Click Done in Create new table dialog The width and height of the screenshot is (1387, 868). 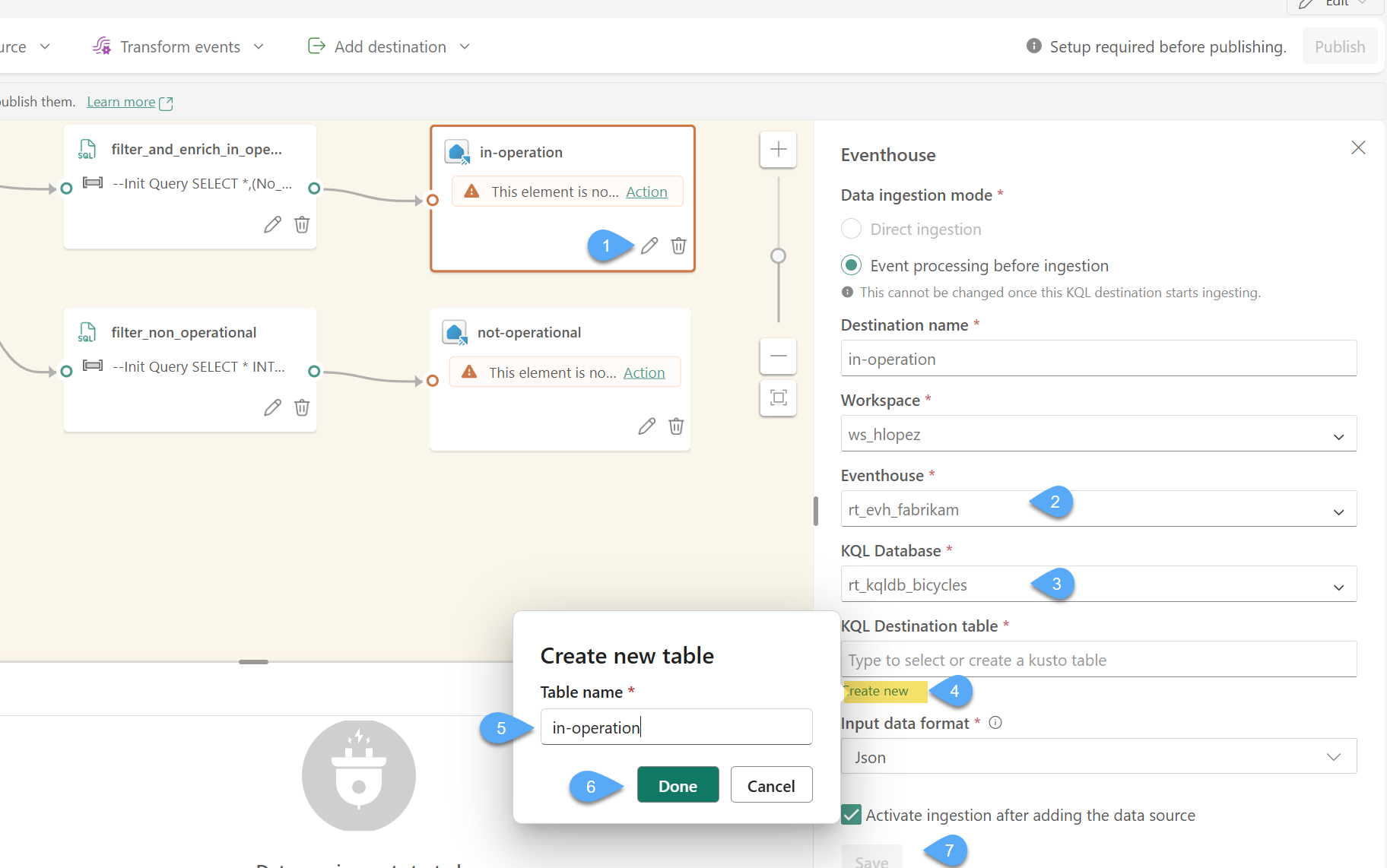[x=678, y=785]
